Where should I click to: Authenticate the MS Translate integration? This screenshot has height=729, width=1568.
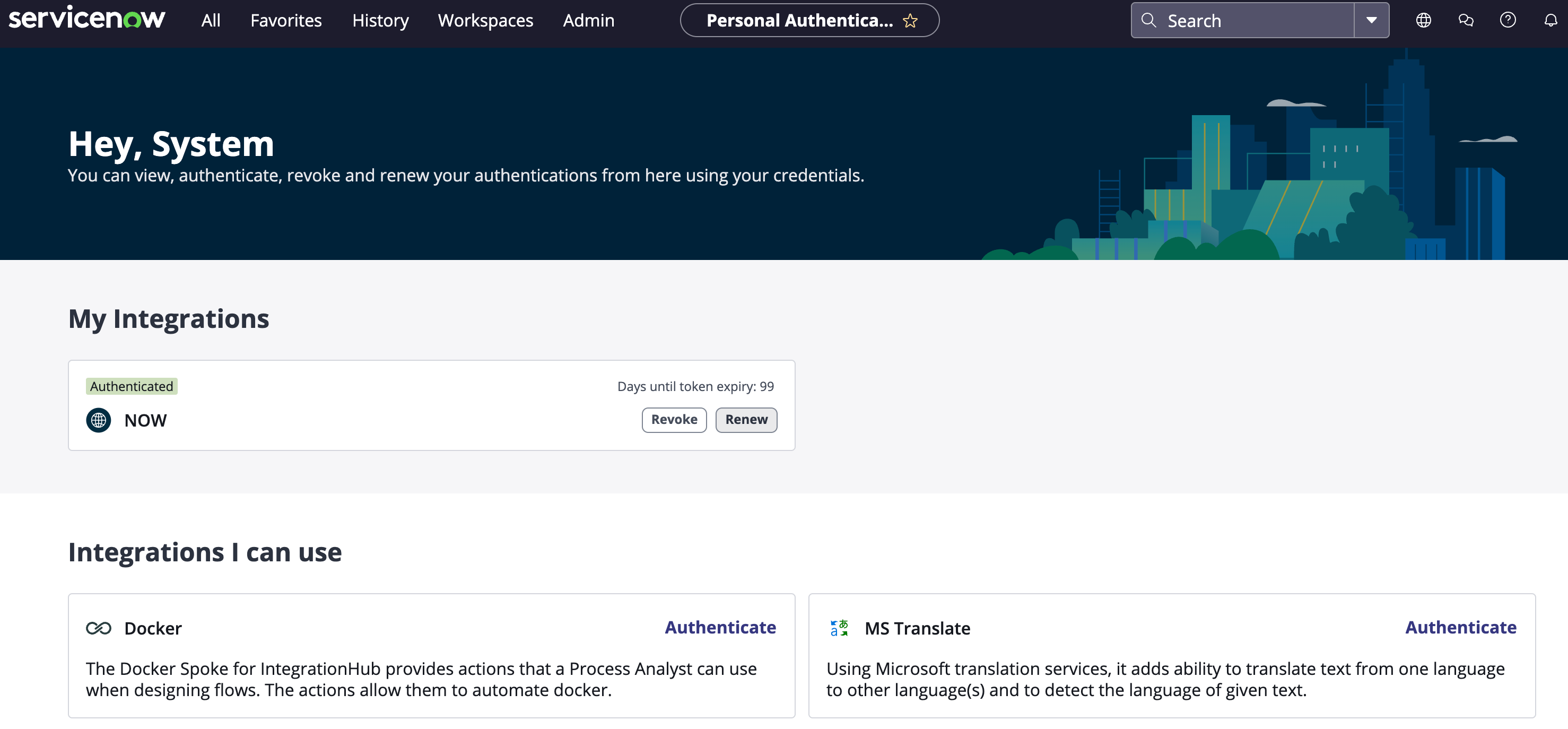pos(1461,627)
